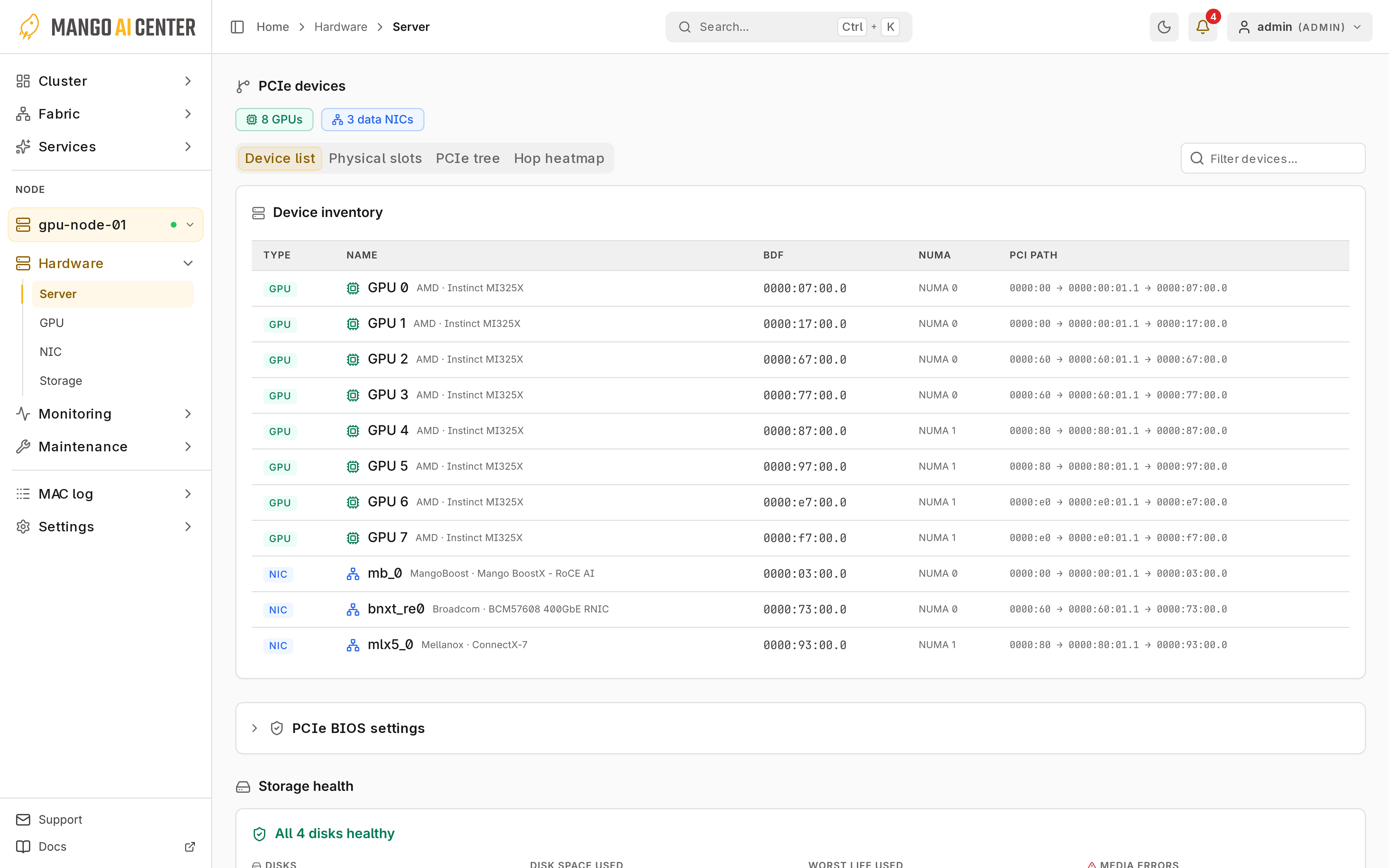Click the mb_0 network icon
Screen dimensions: 1389x868
(353, 574)
